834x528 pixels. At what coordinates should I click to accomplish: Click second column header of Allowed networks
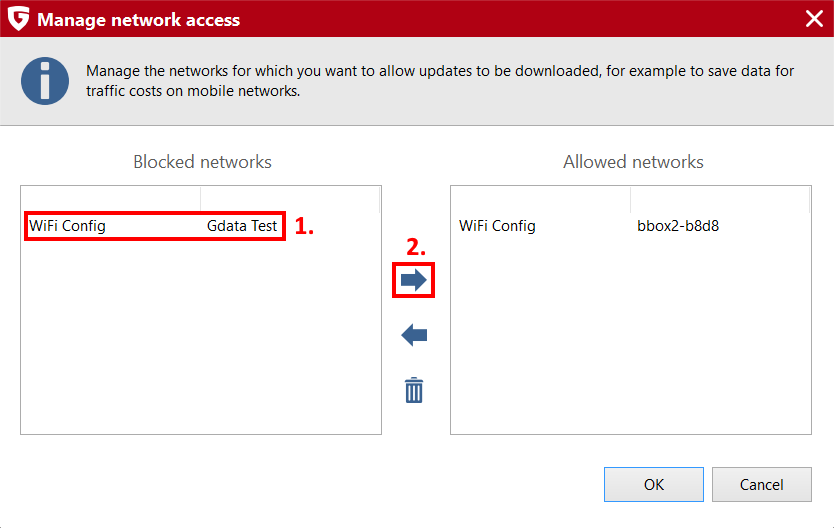pos(720,199)
